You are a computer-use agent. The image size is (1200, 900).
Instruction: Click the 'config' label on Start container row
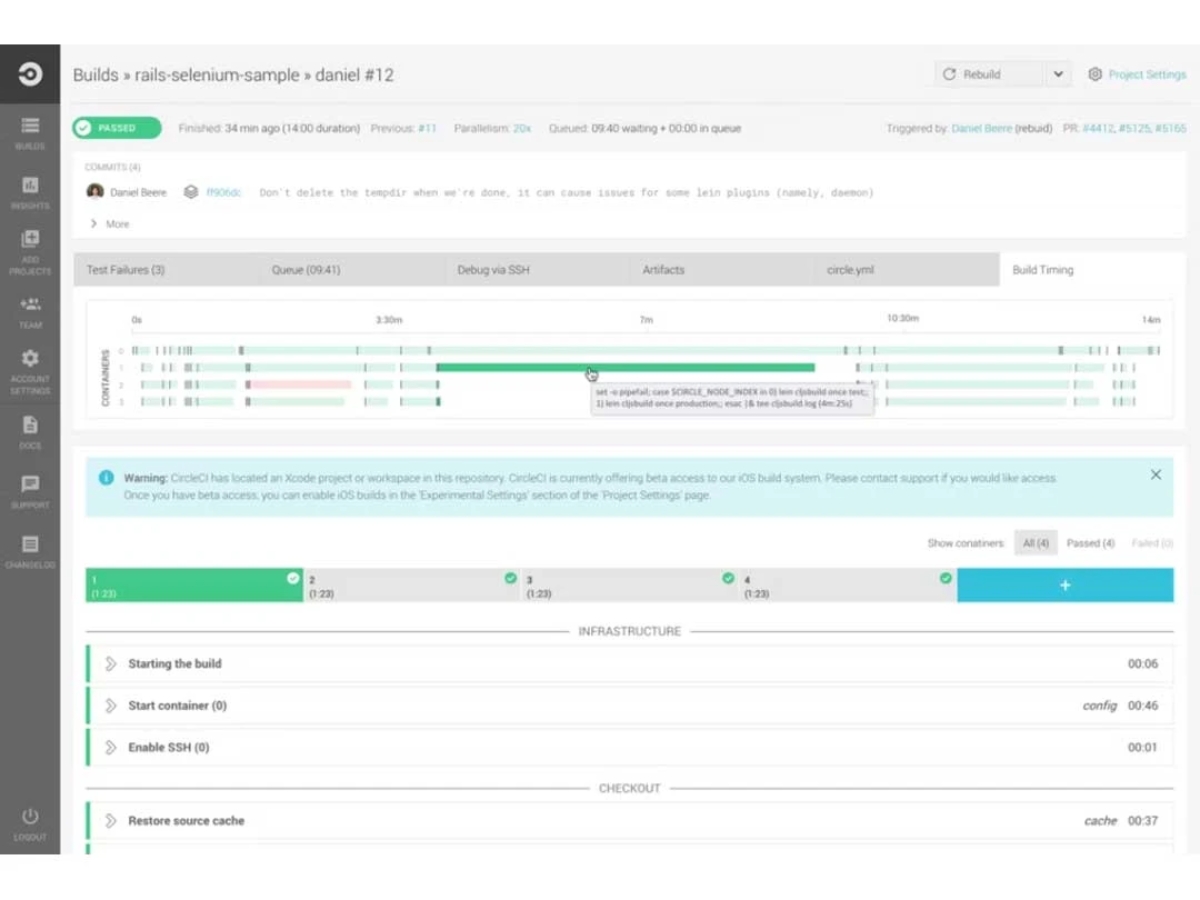[1099, 706]
